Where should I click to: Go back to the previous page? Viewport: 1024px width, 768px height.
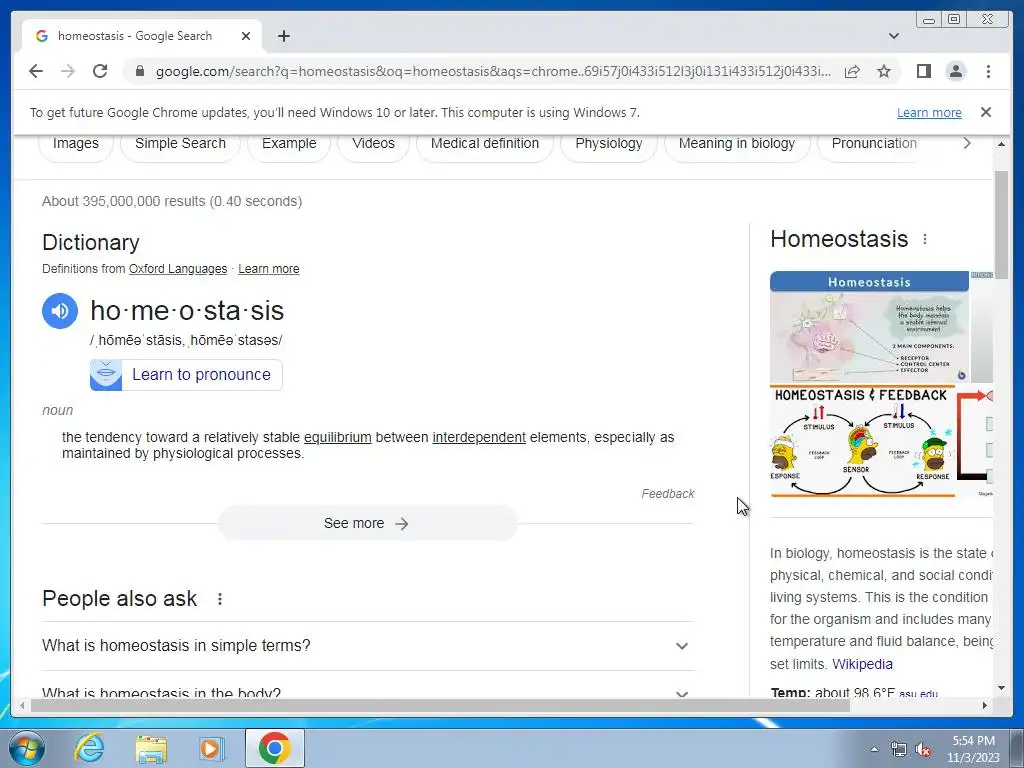pyautogui.click(x=36, y=71)
